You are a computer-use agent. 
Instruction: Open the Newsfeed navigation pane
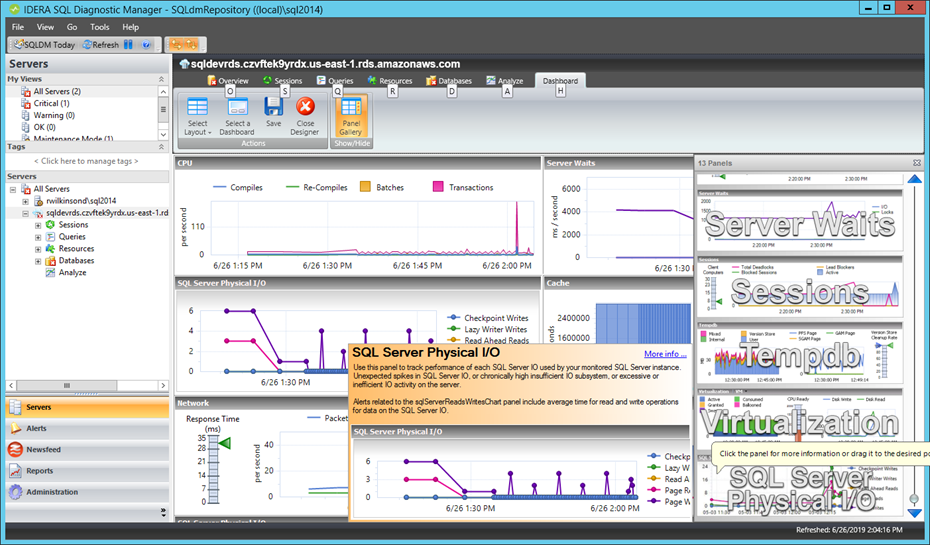click(x=88, y=450)
